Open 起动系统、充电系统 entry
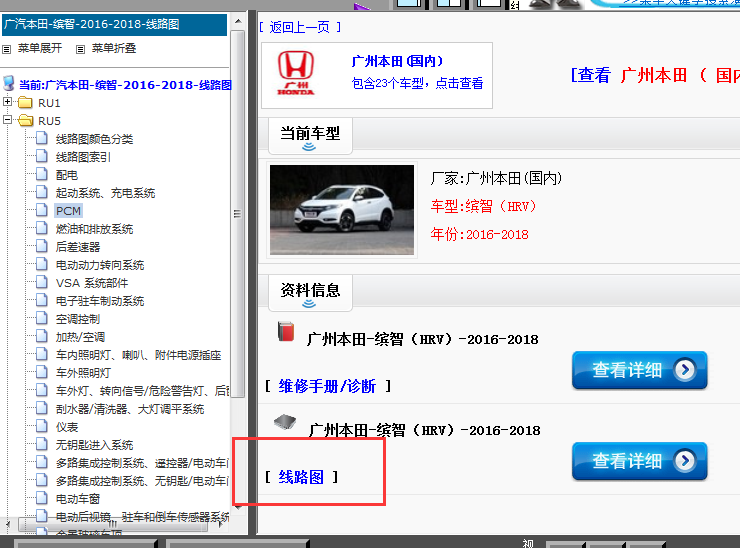Image resolution: width=740 pixels, height=548 pixels. pos(105,193)
